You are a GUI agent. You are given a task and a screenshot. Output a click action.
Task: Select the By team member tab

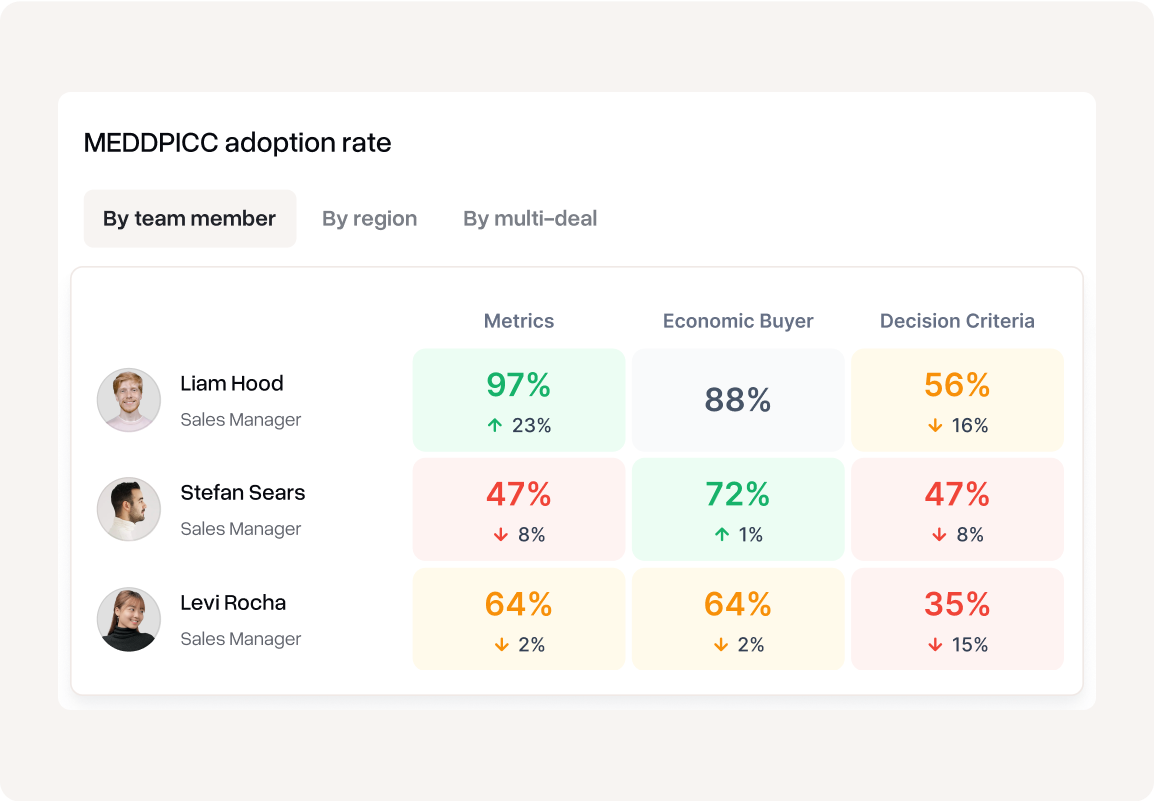(189, 218)
